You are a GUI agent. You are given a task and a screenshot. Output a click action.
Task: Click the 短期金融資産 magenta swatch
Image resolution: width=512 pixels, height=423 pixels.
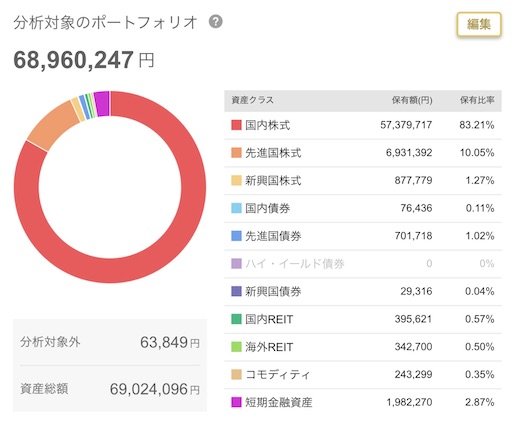pyautogui.click(x=236, y=402)
